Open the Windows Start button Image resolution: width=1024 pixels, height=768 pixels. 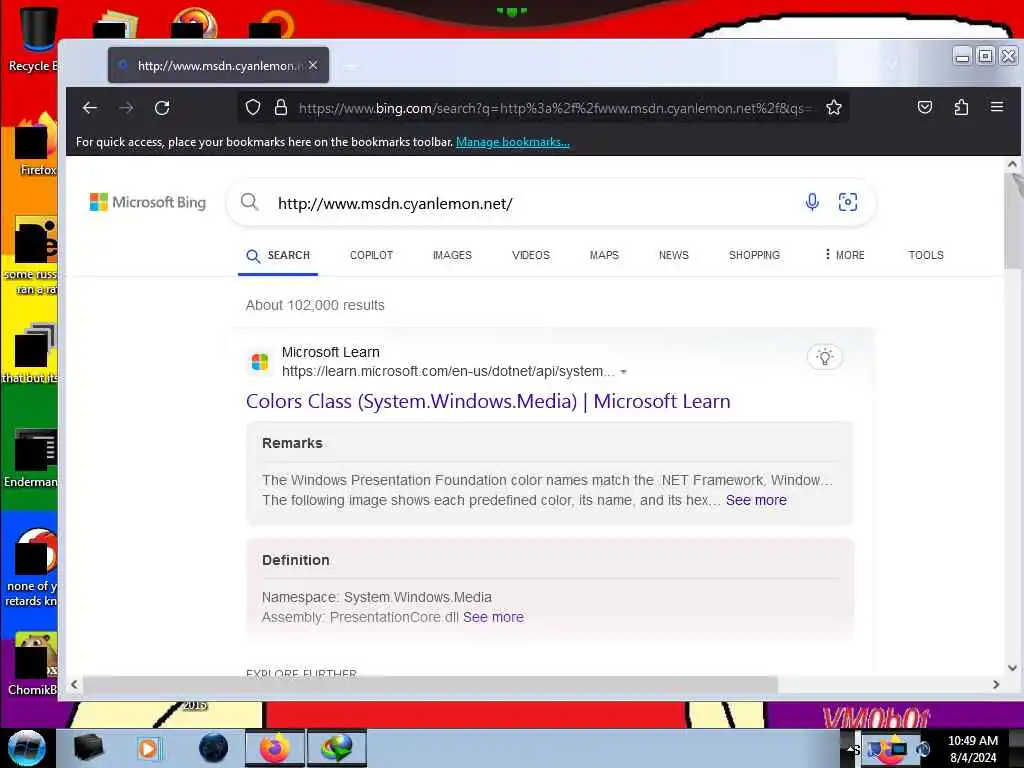pos(27,748)
